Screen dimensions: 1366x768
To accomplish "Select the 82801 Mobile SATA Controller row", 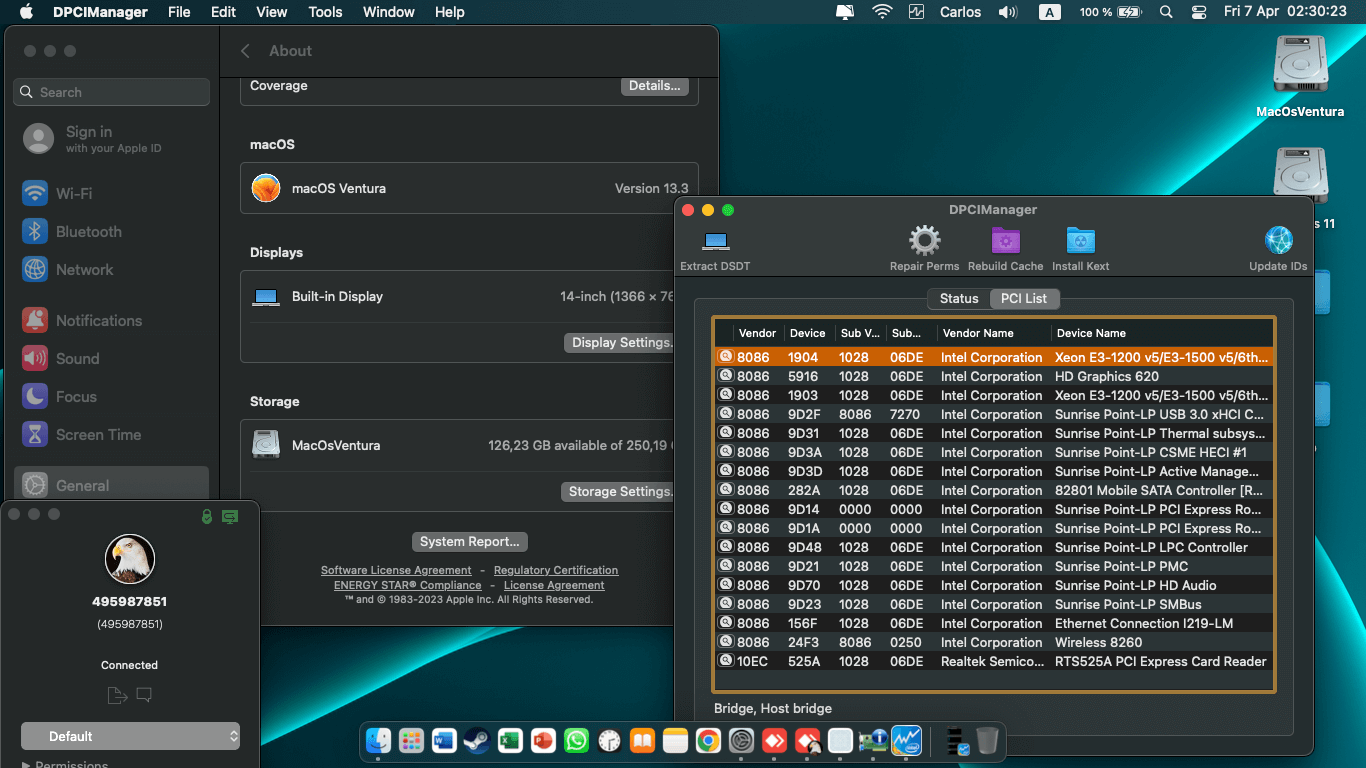I will tap(994, 491).
